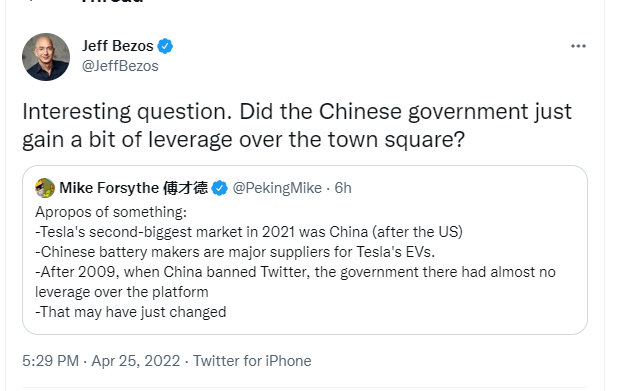The image size is (619, 391).
Task: Click the 'That may have just changed' line
Action: 130,312
